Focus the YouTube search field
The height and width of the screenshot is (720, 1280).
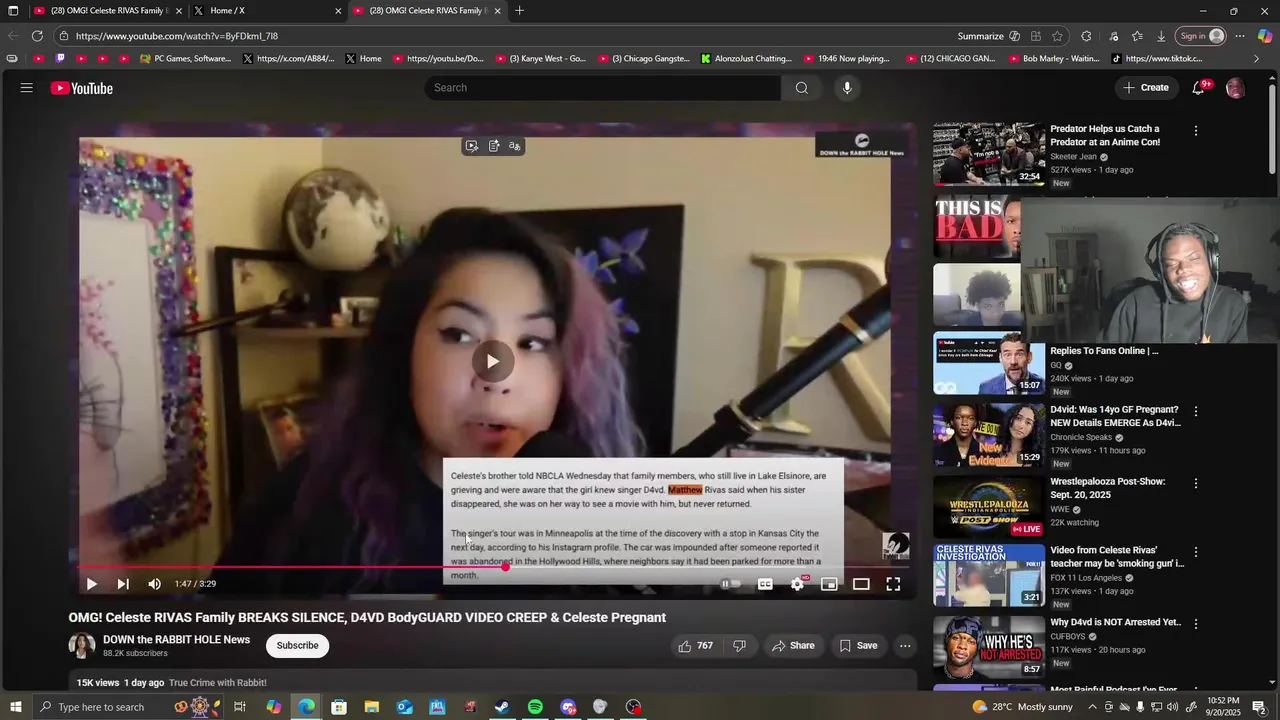click(x=603, y=88)
